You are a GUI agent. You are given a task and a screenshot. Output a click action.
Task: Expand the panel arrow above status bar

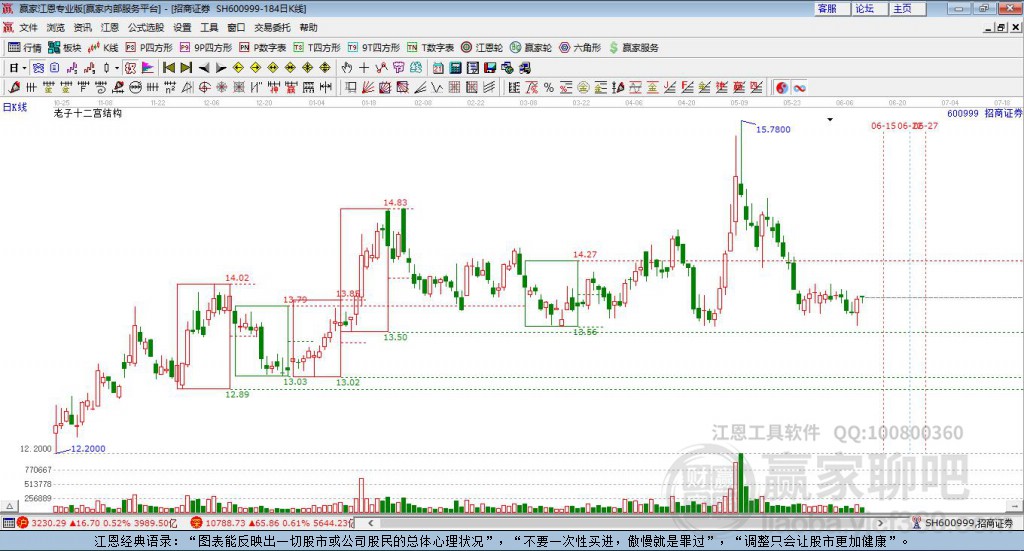pyautogui.click(x=9, y=506)
